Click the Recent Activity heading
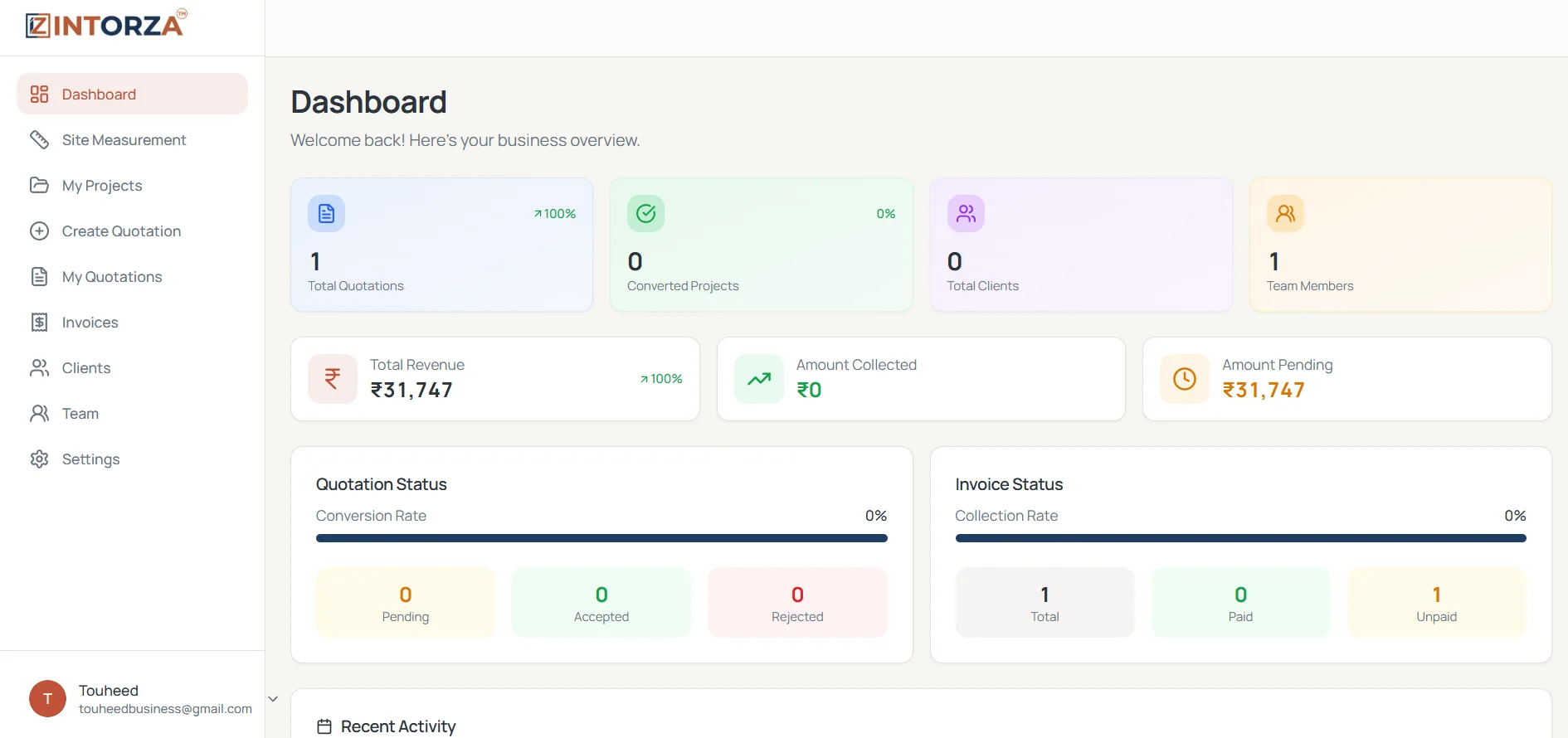This screenshot has width=1568, height=738. [398, 726]
